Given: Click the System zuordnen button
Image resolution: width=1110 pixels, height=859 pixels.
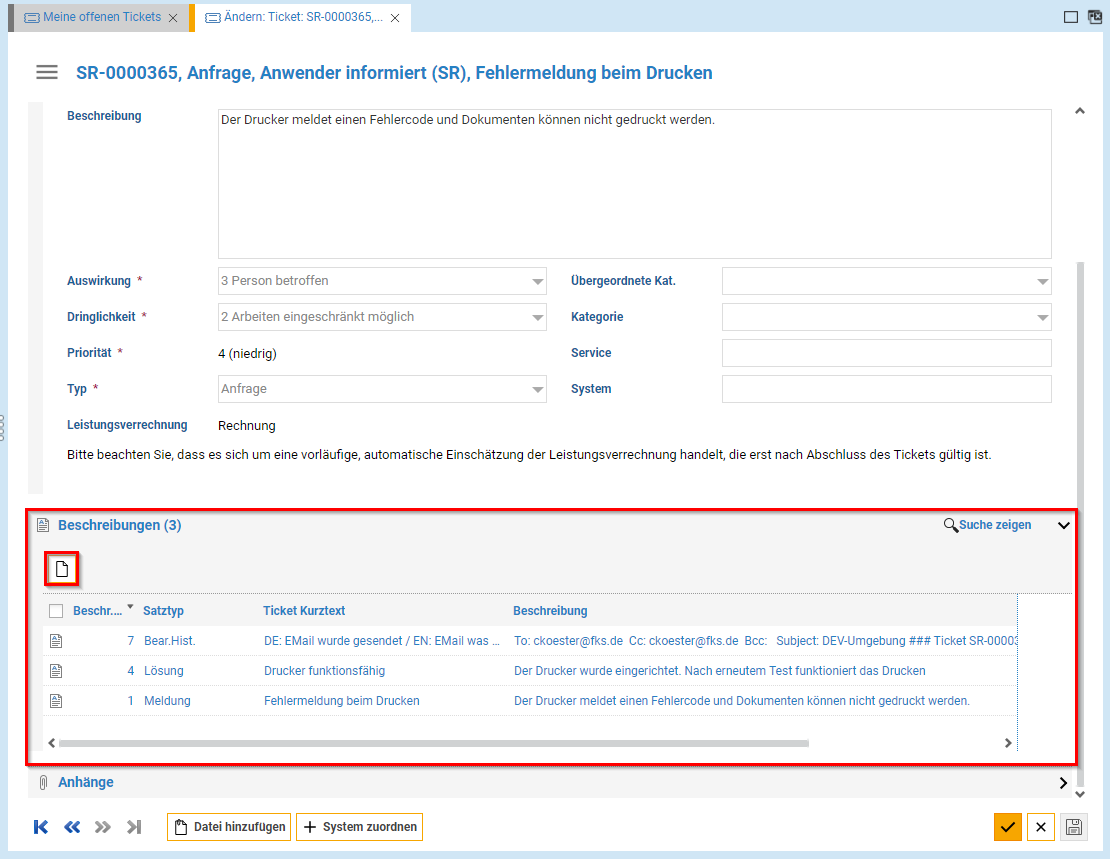Looking at the screenshot, I should [359, 827].
